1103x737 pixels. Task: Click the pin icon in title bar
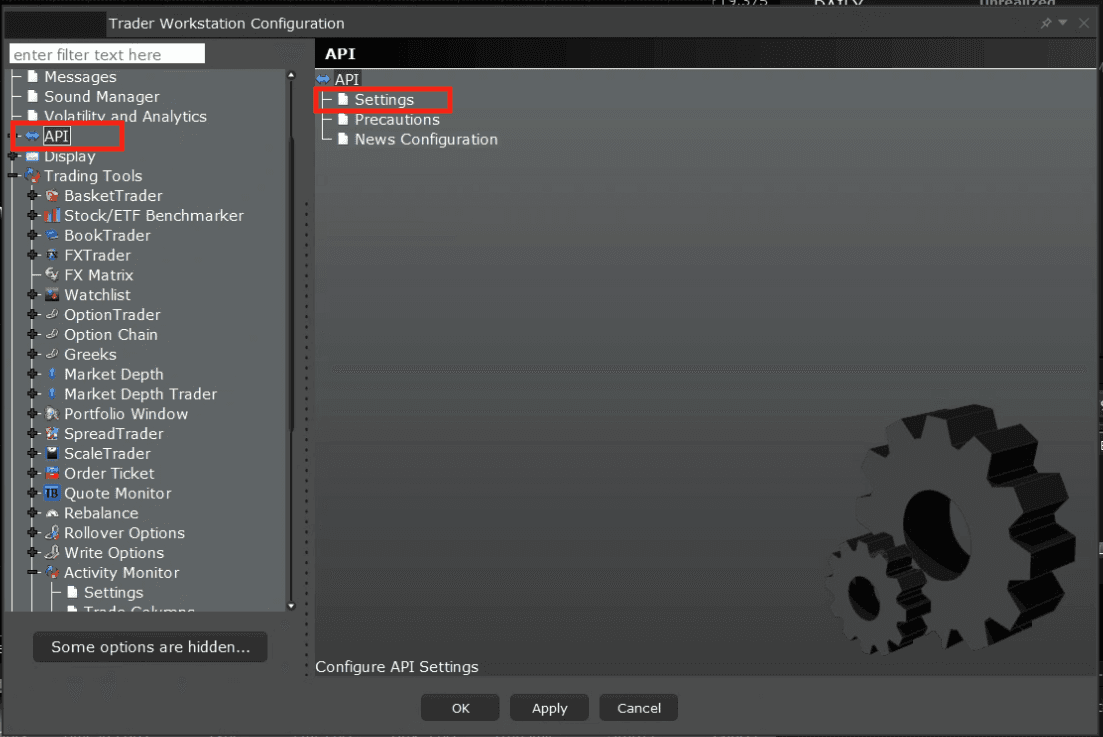[1046, 23]
